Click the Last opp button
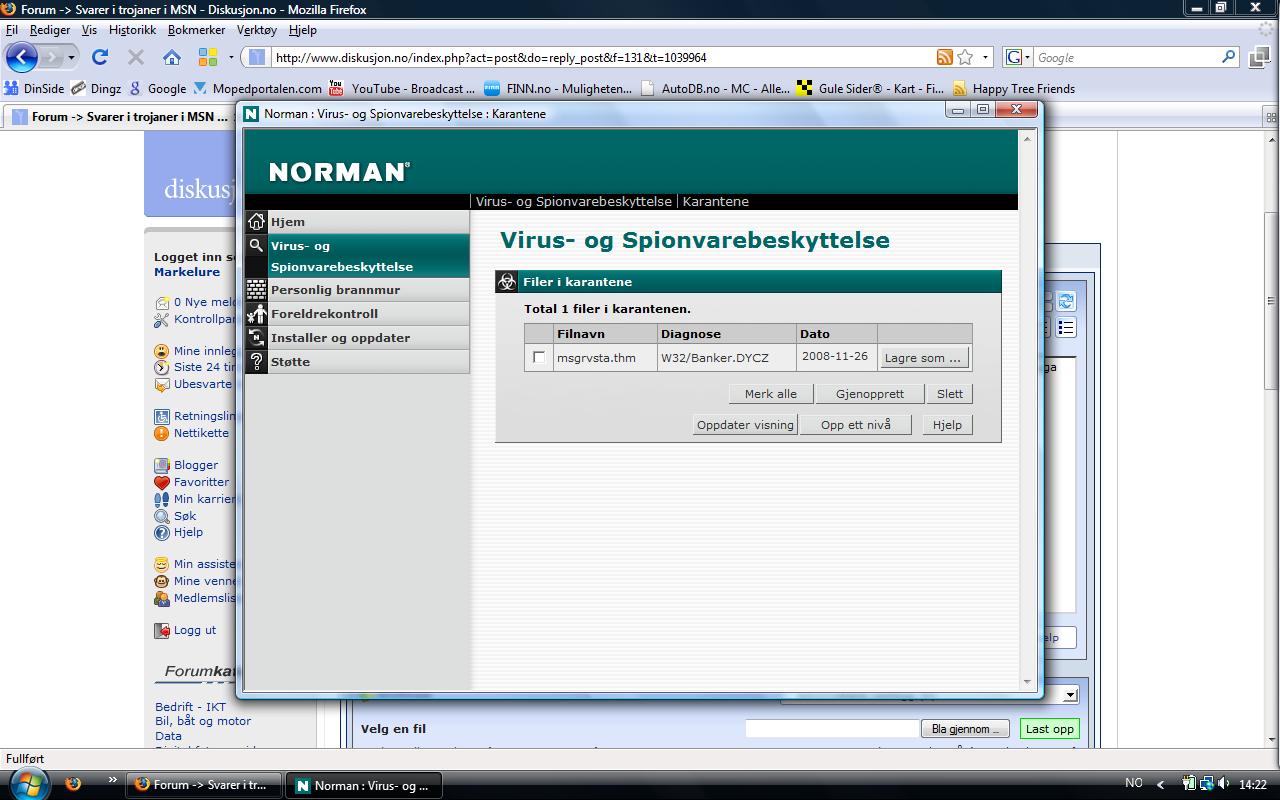 click(1050, 729)
